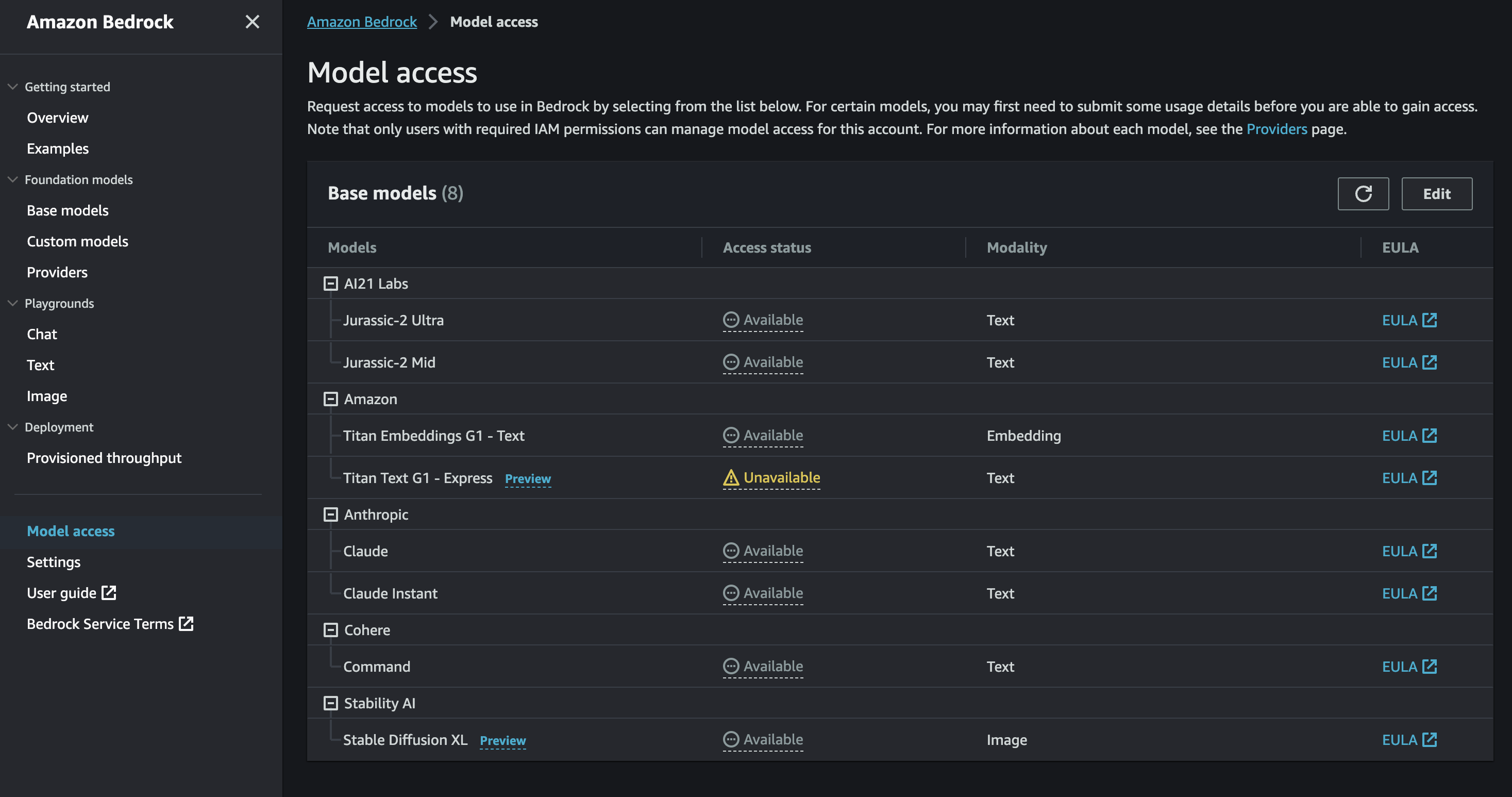Click the Available status for Claude Instant
Screen dimensions: 1512x797
click(x=763, y=593)
